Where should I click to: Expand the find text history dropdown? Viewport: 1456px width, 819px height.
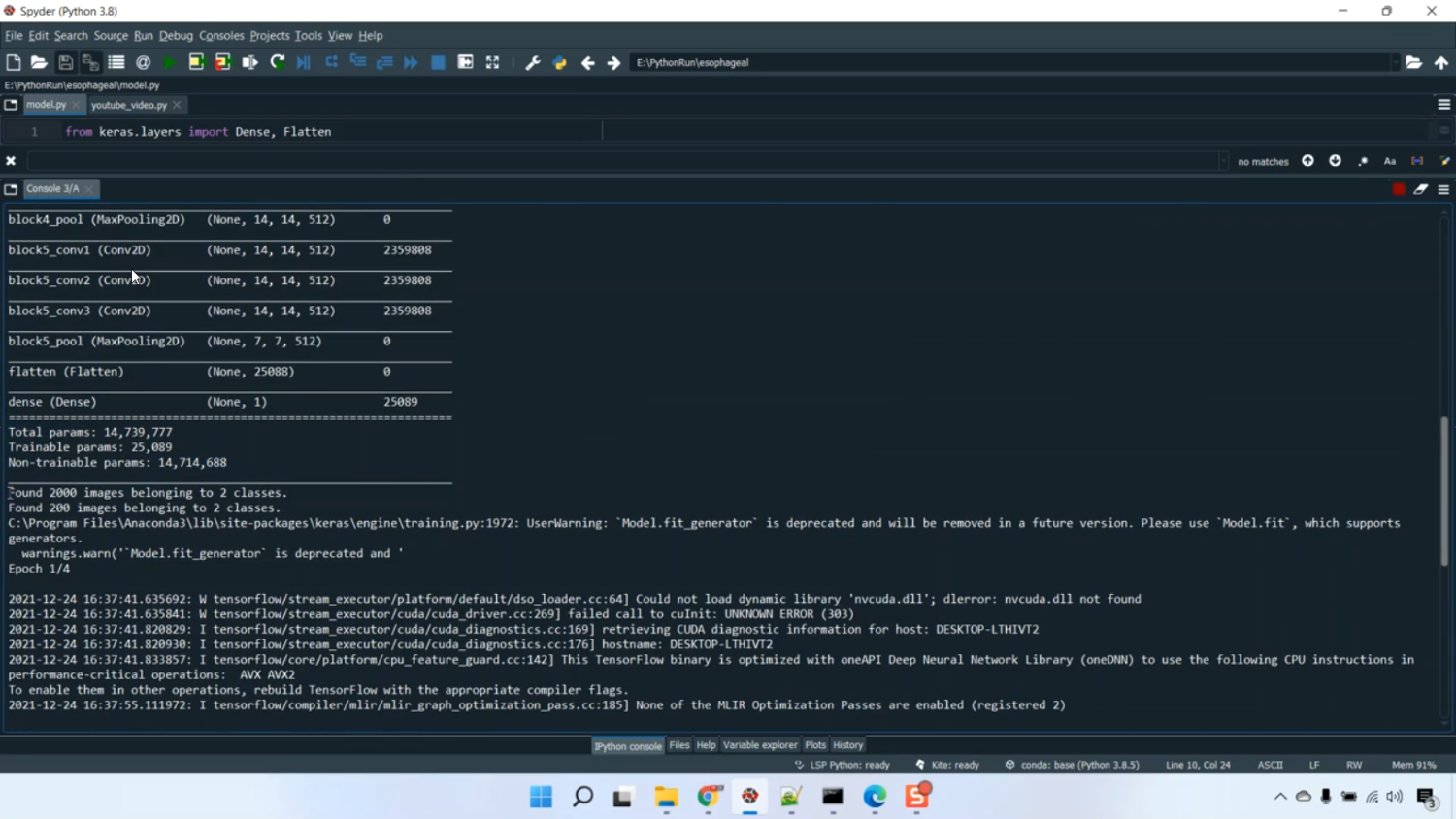pos(1223,161)
